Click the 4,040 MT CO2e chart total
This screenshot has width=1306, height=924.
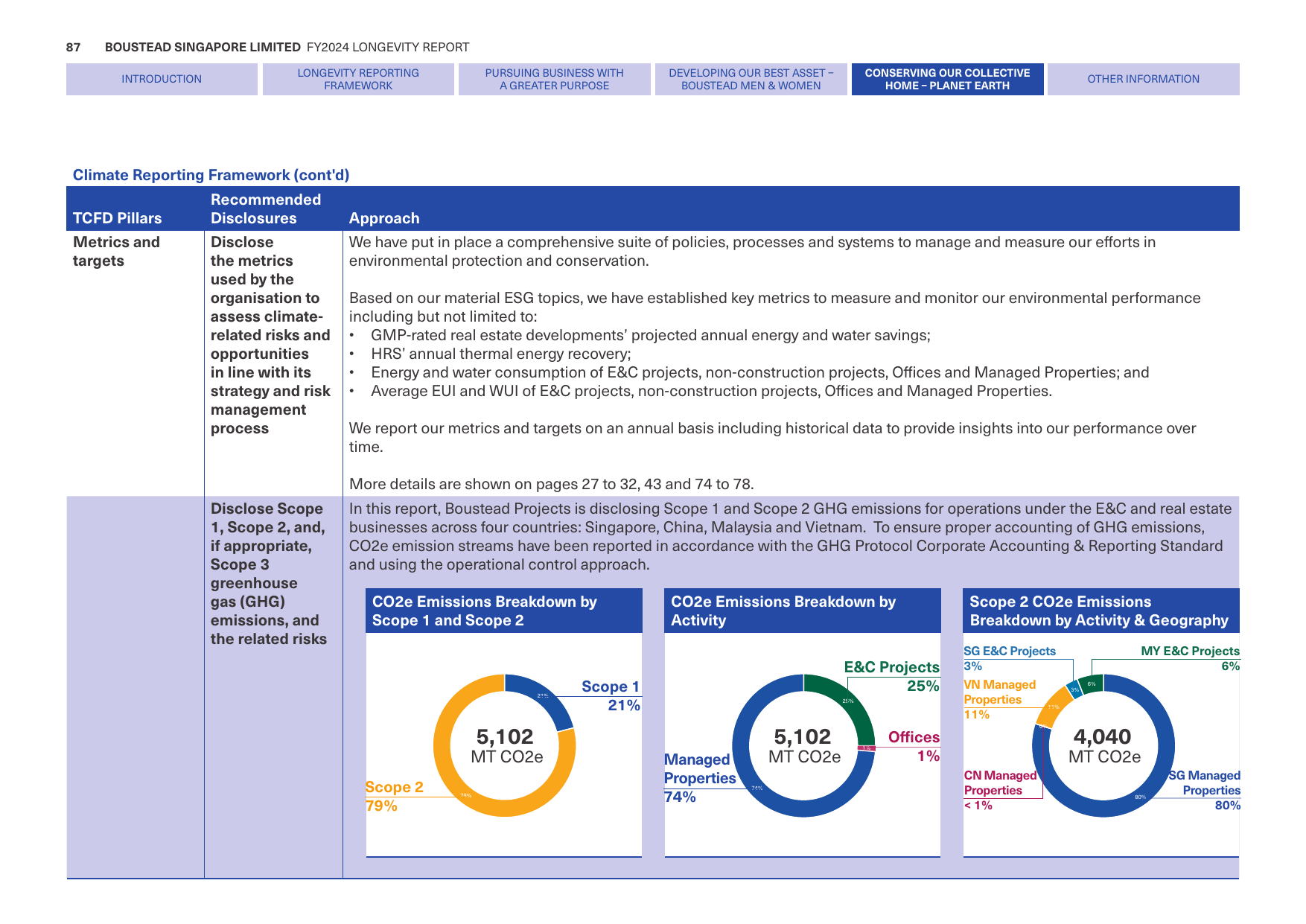1103,746
